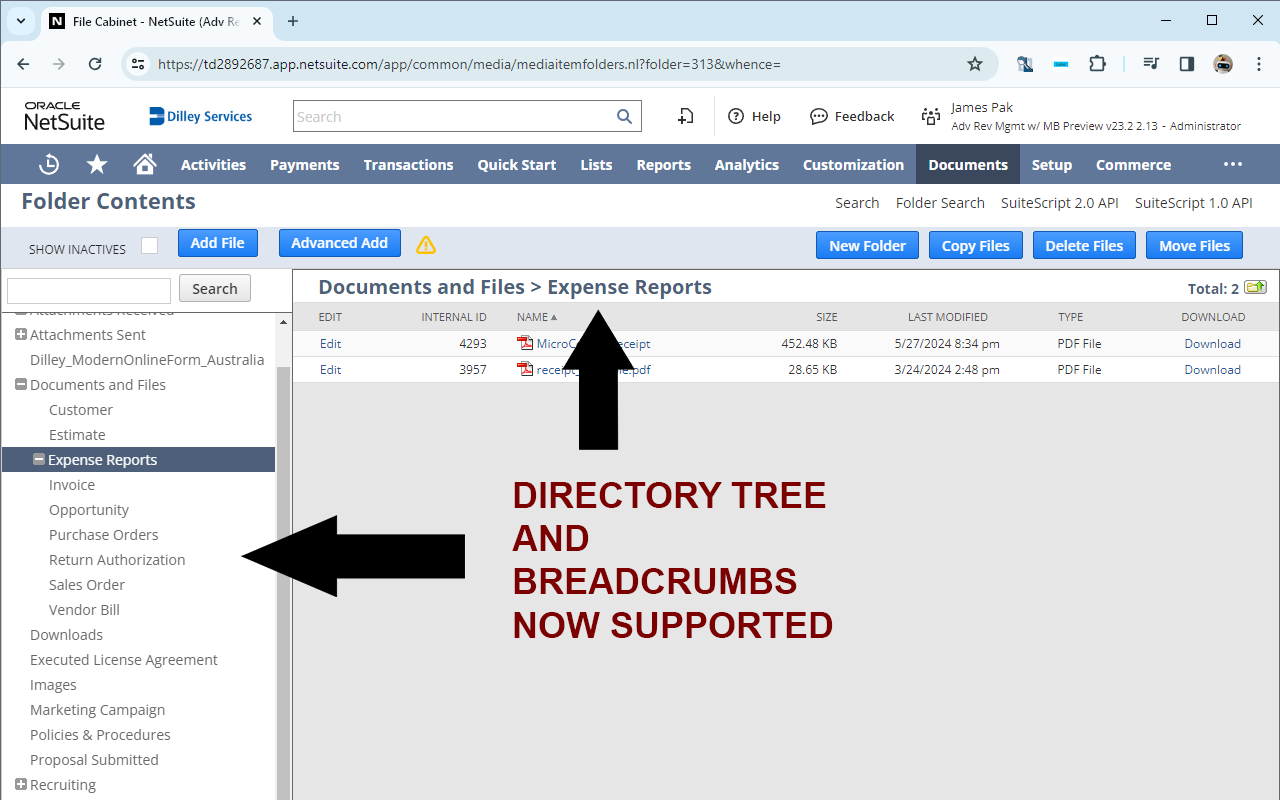Image resolution: width=1280 pixels, height=800 pixels.
Task: Sort by the Last Modified column header
Action: point(947,317)
